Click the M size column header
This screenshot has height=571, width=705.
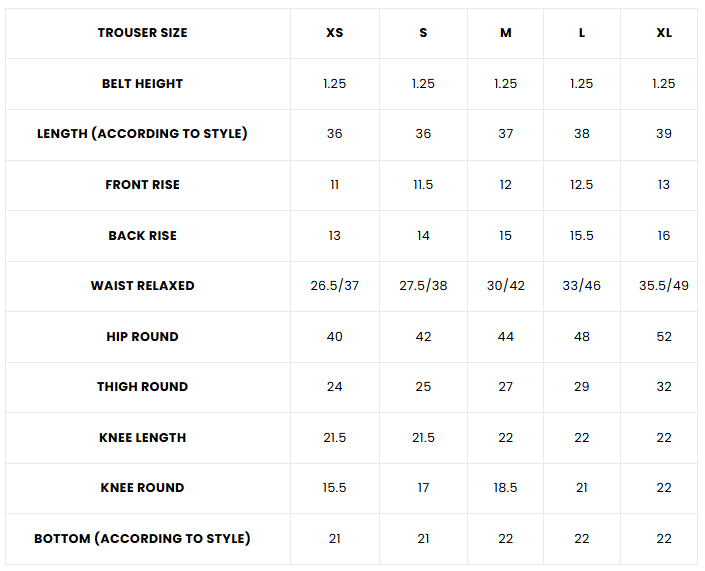pos(505,33)
